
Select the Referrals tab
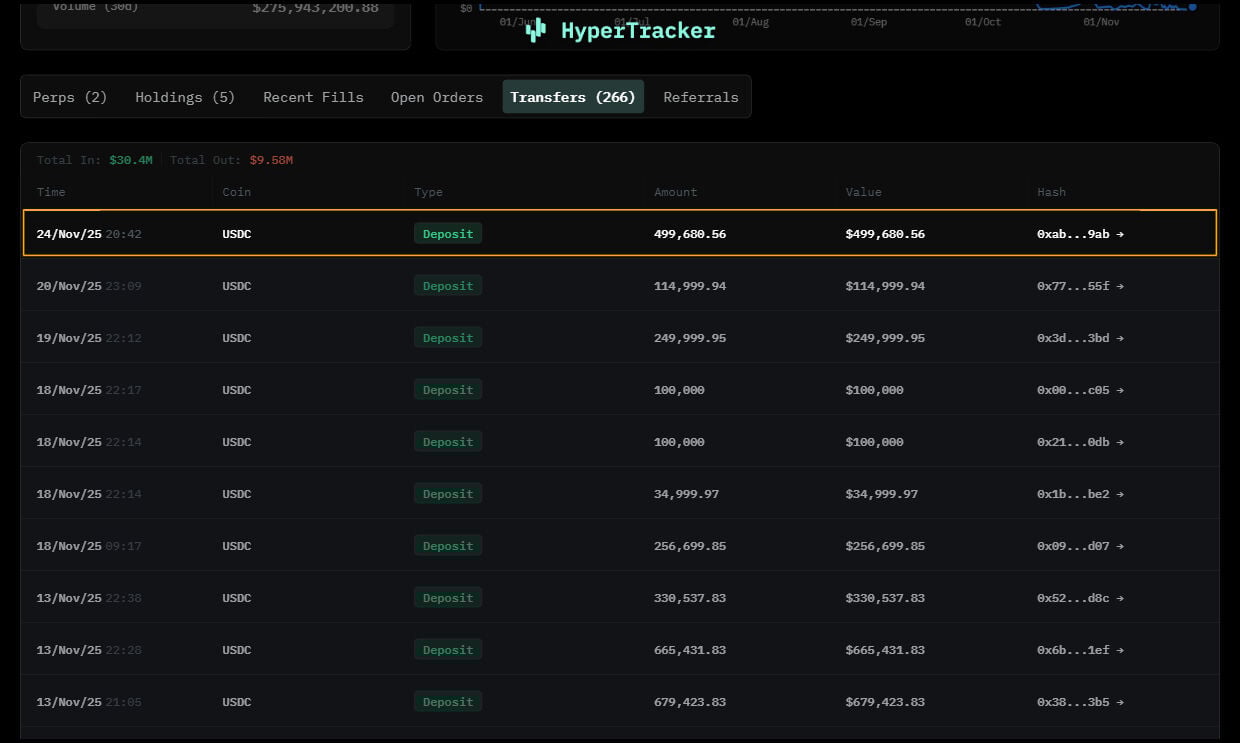700,96
